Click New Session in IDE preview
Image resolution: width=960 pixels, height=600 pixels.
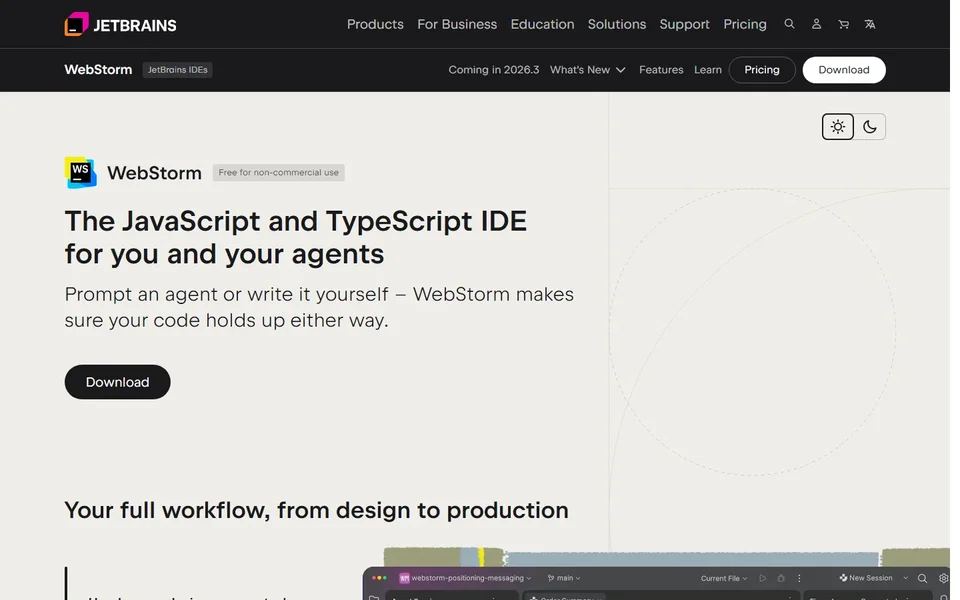tap(866, 578)
